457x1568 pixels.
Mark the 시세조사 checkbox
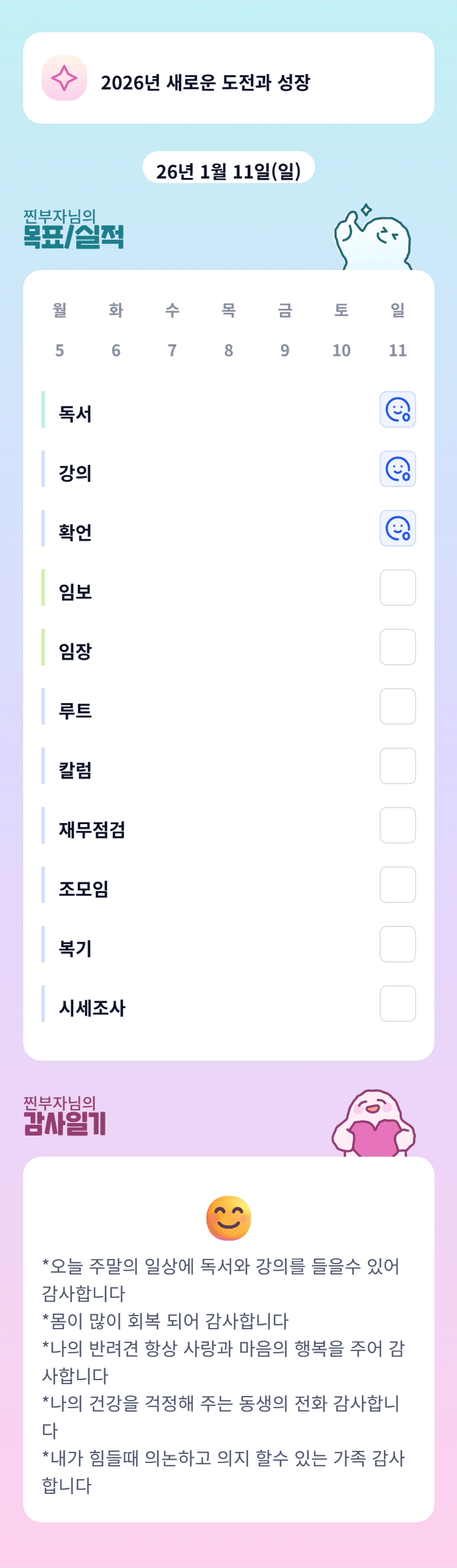tap(397, 1004)
